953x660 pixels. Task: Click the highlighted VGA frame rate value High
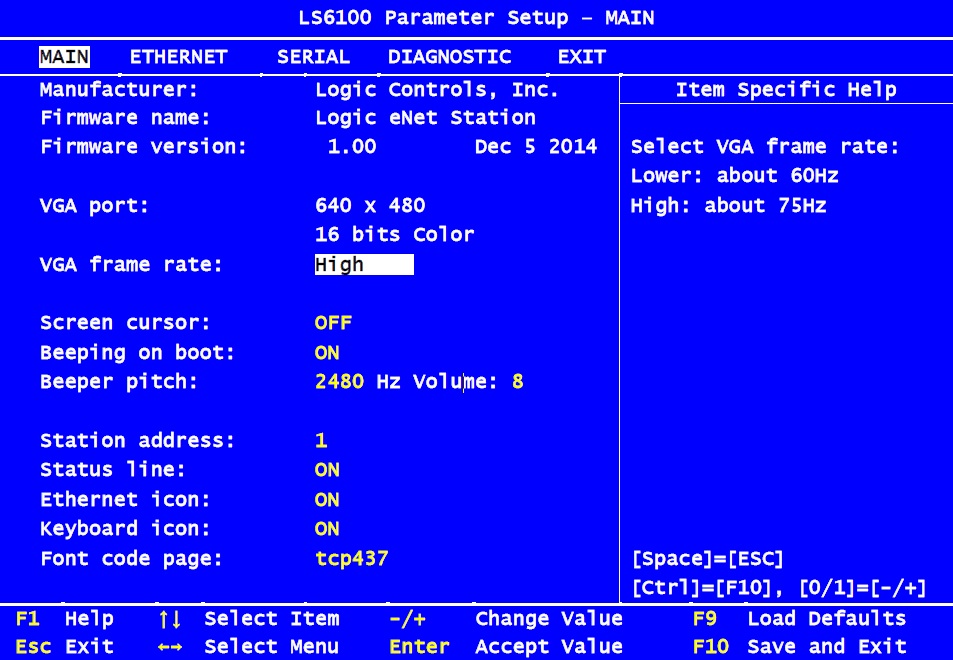[364, 265]
